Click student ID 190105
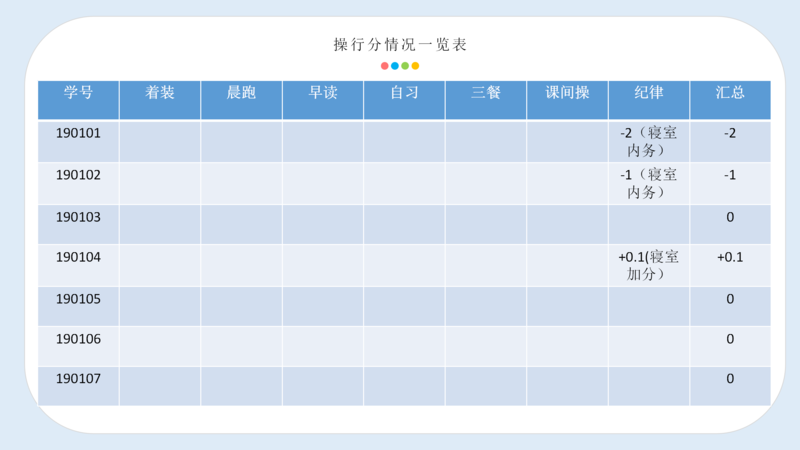 [x=78, y=299]
